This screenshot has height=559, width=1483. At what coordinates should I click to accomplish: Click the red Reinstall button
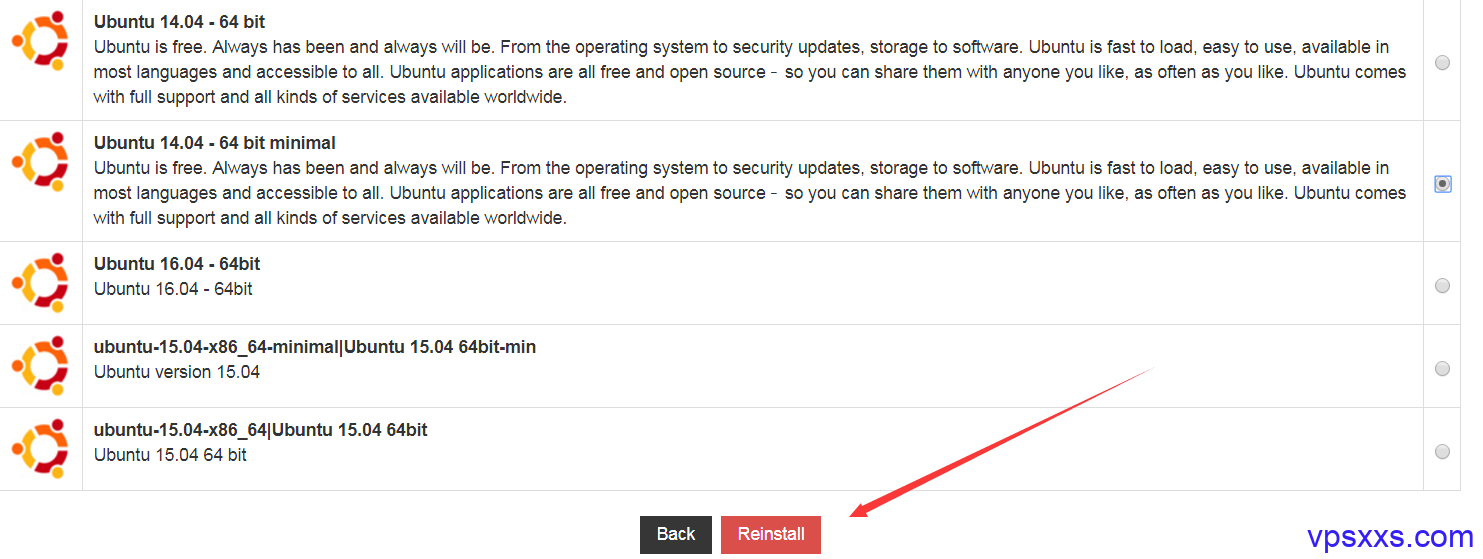[x=771, y=535]
